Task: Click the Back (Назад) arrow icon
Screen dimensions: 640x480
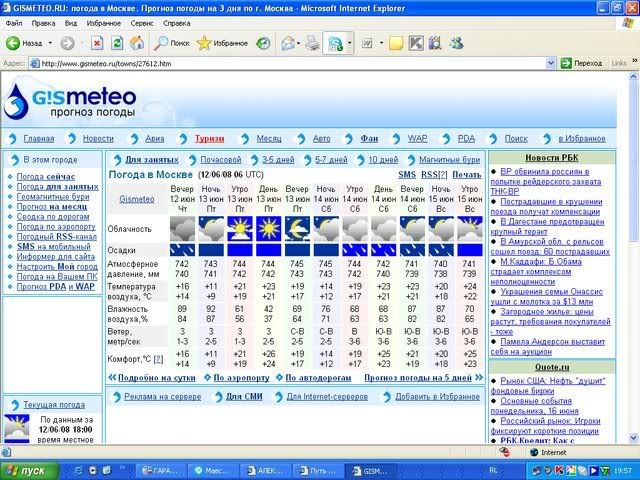Action: pos(14,43)
